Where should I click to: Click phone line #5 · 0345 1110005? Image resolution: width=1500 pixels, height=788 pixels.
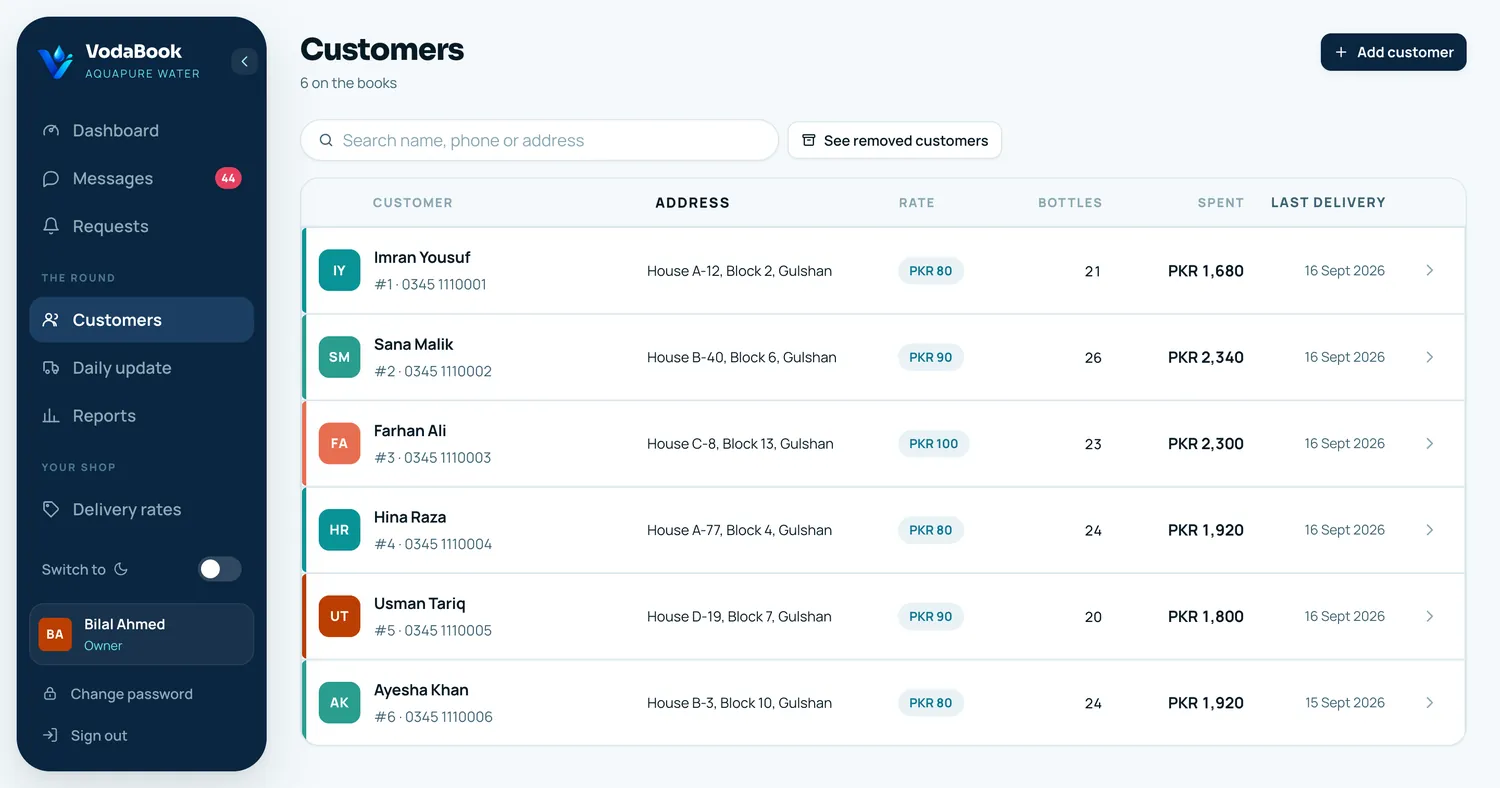[433, 631]
